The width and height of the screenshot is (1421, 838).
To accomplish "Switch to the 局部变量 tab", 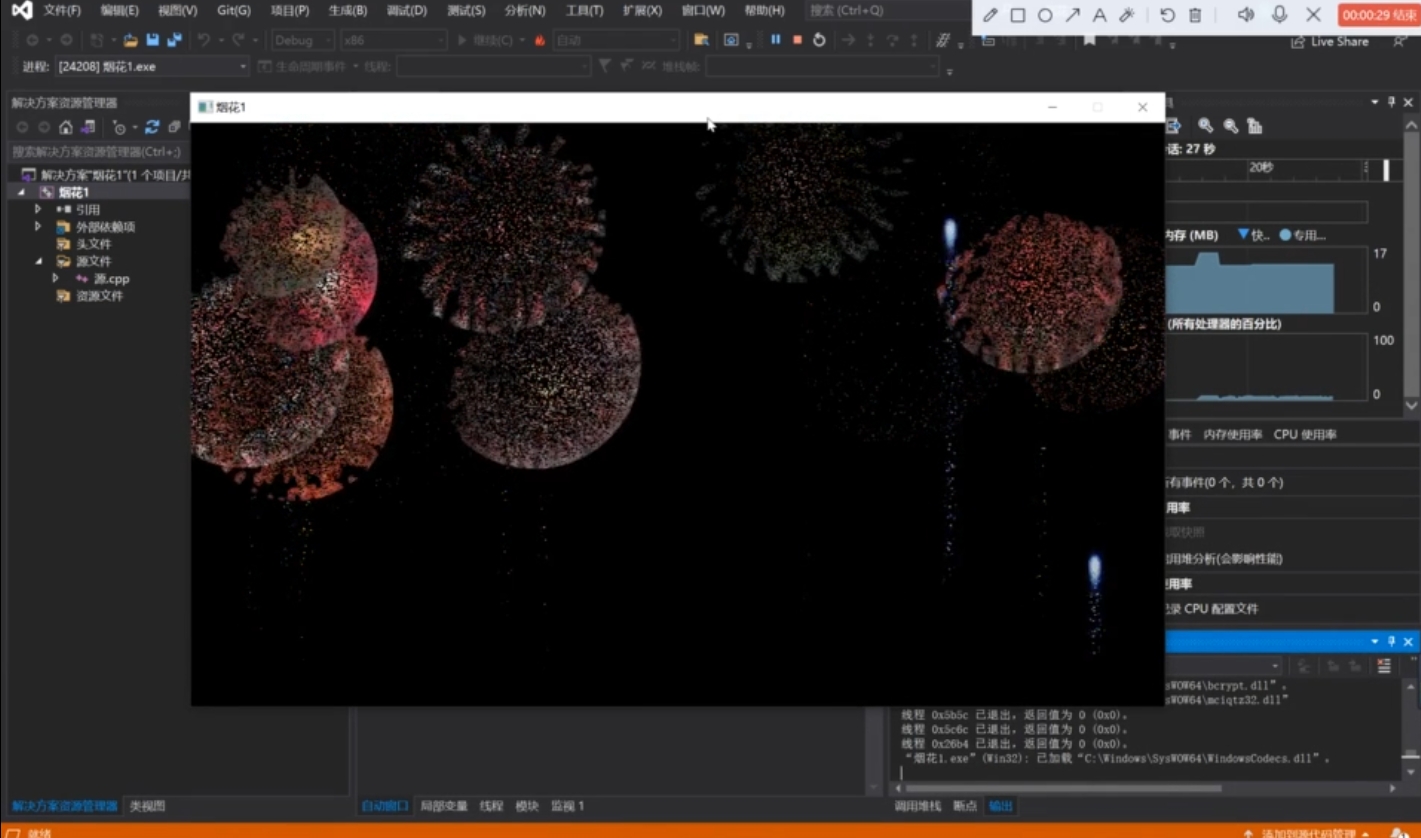I will coord(443,806).
